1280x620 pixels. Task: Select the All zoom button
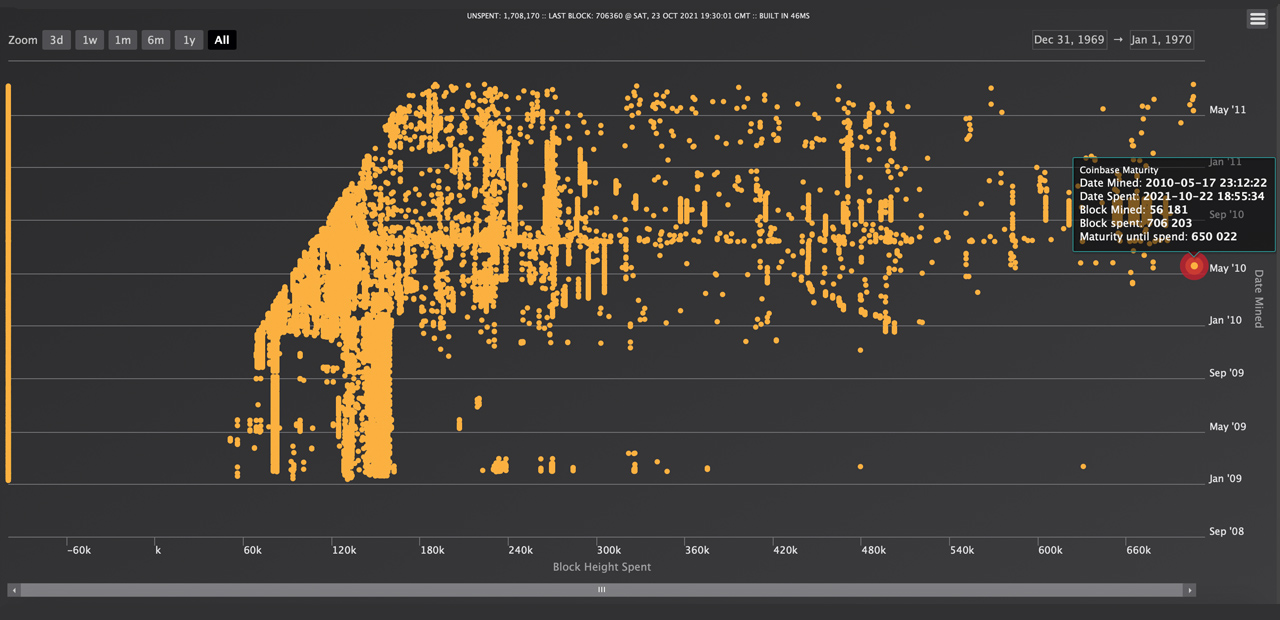click(x=222, y=40)
